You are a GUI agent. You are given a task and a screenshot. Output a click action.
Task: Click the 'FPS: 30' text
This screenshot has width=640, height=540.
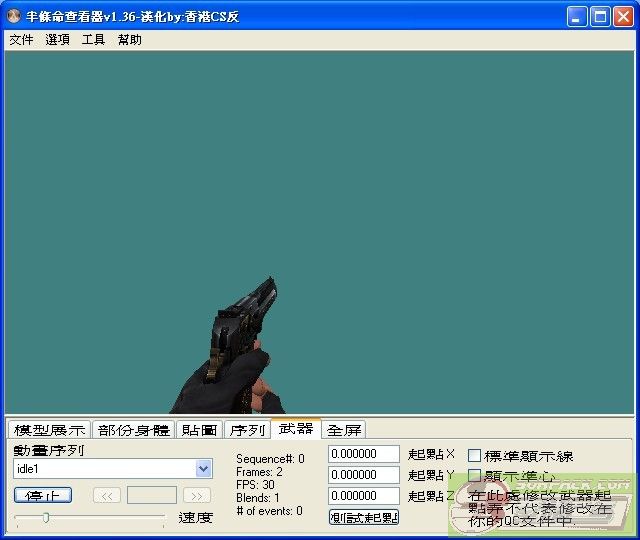[x=255, y=485]
